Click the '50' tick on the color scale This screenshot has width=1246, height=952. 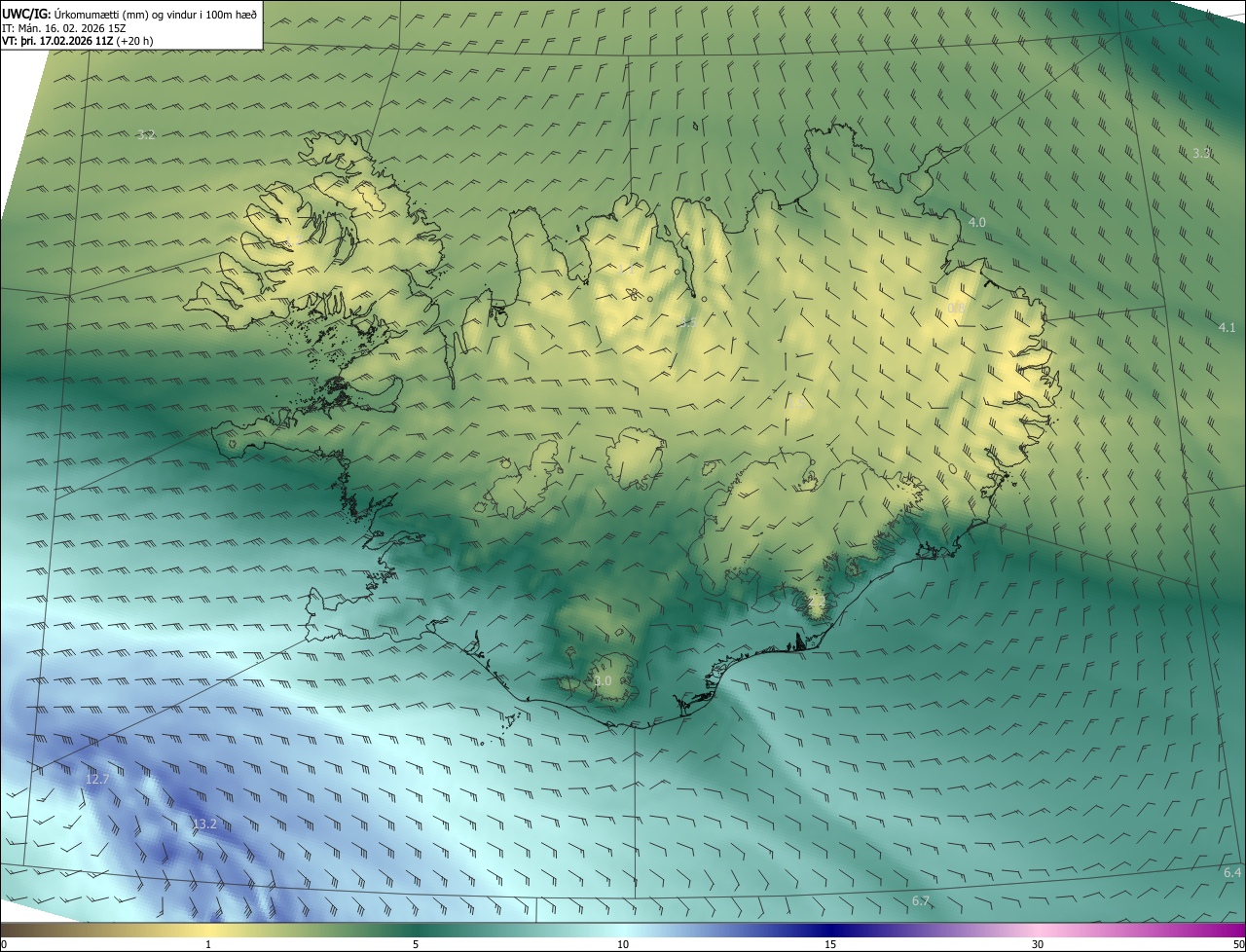point(1238,945)
